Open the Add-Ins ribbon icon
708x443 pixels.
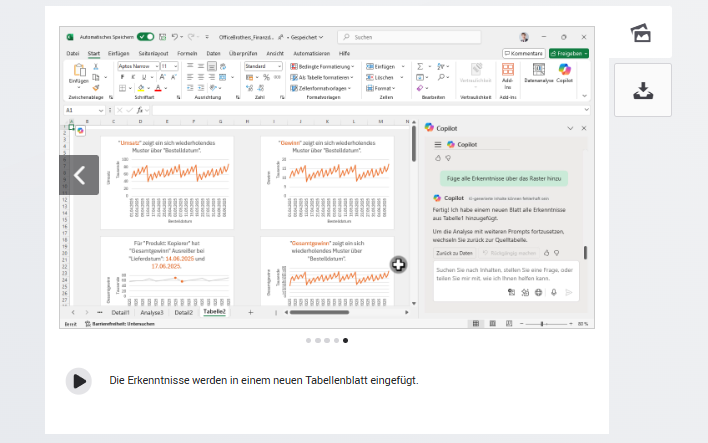tap(508, 76)
